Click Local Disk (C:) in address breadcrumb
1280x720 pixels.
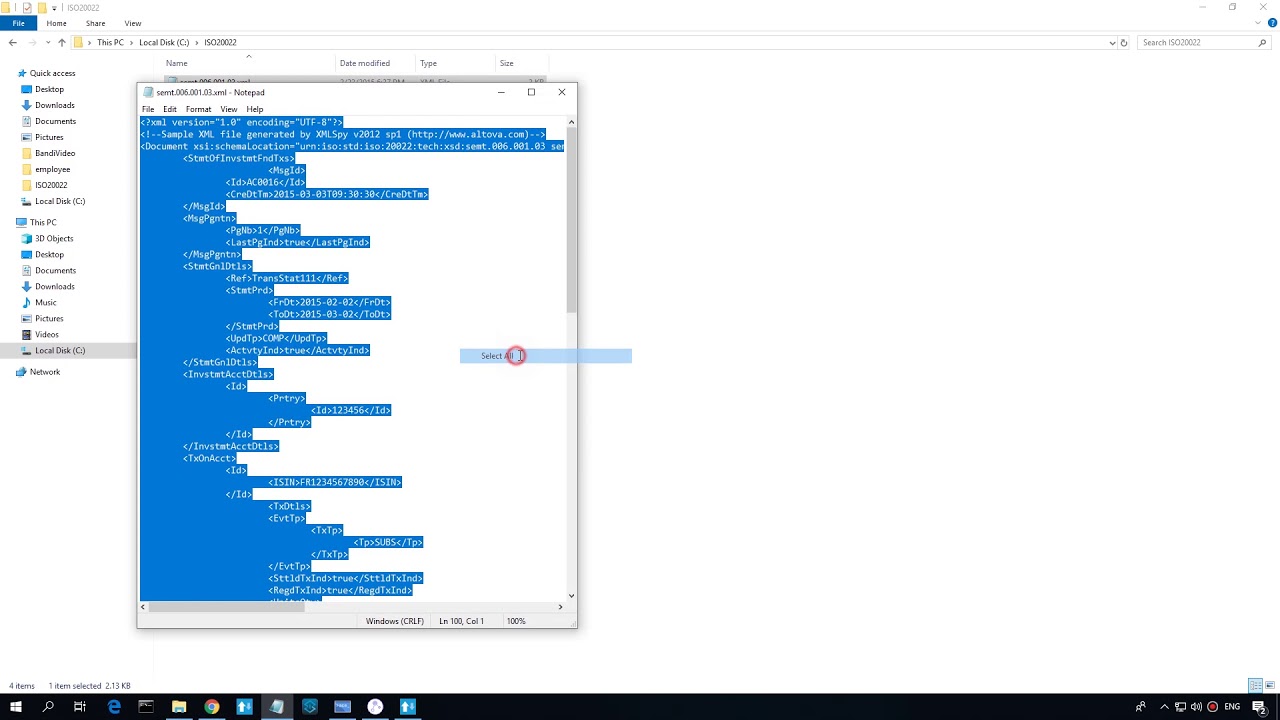click(x=164, y=43)
